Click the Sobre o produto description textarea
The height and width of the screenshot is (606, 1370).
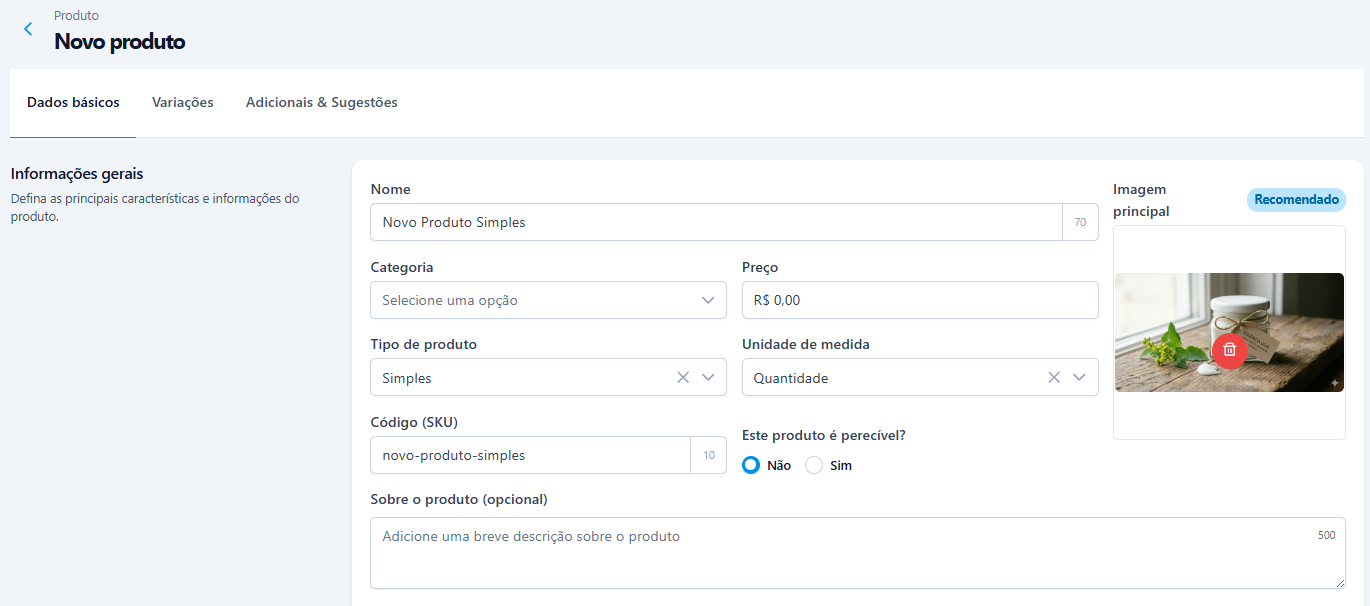[x=857, y=553]
